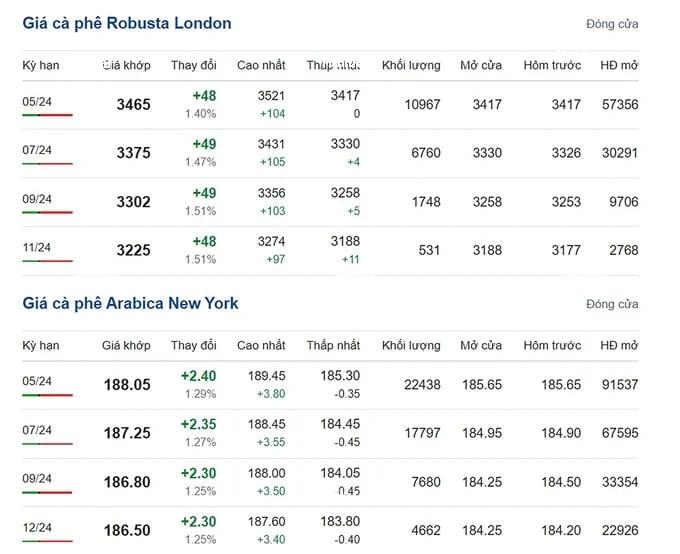Click the Arabica Đóng cửa status label
The image size is (680, 554).
point(612,304)
